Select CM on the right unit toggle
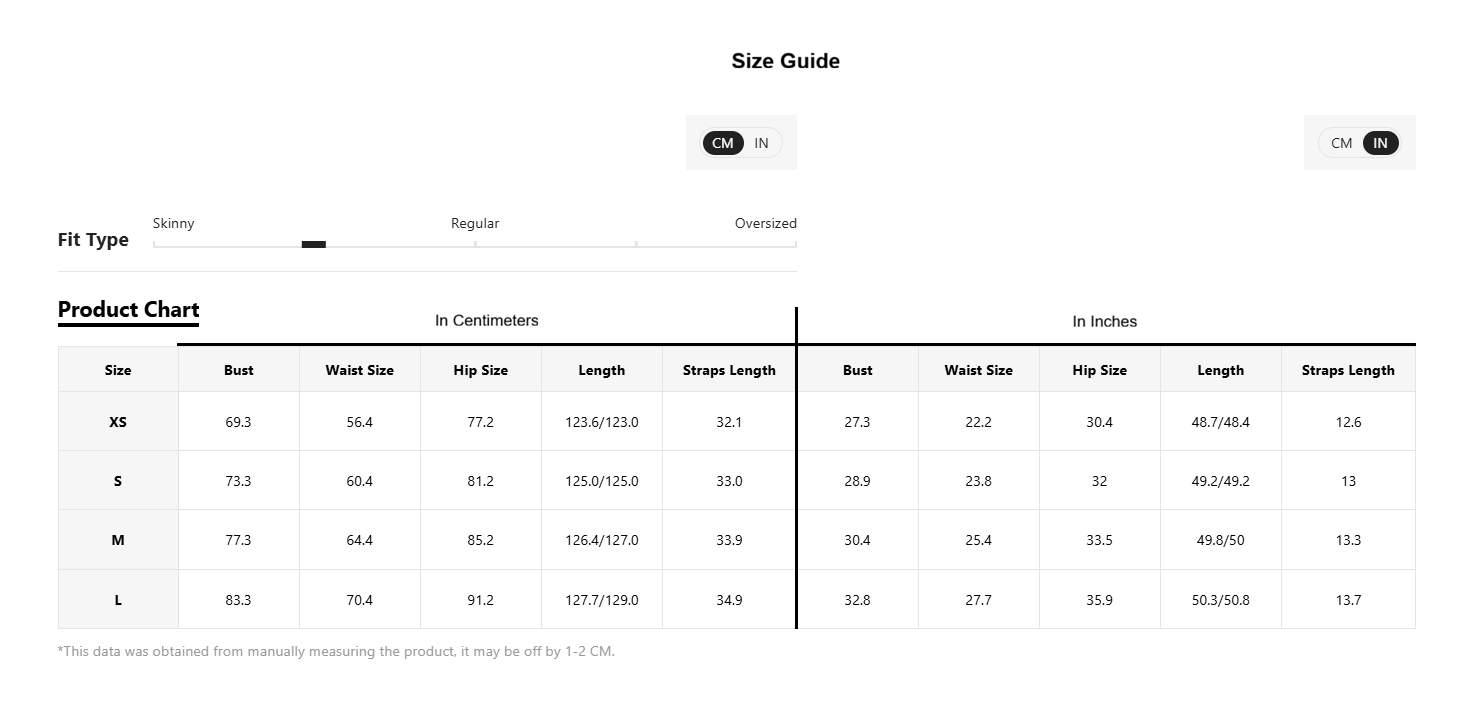Screen dimensions: 1476x702 coord(1342,143)
